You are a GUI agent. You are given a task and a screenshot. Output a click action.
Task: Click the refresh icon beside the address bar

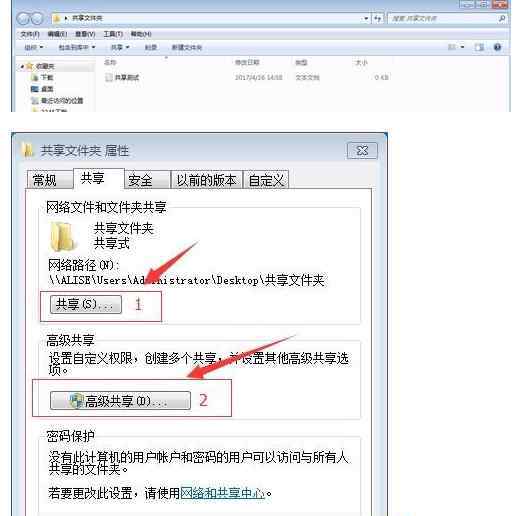coord(378,18)
